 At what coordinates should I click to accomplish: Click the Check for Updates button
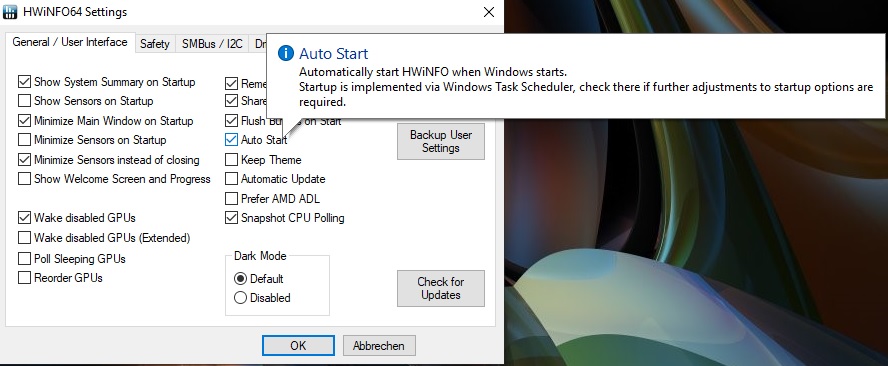coord(441,288)
